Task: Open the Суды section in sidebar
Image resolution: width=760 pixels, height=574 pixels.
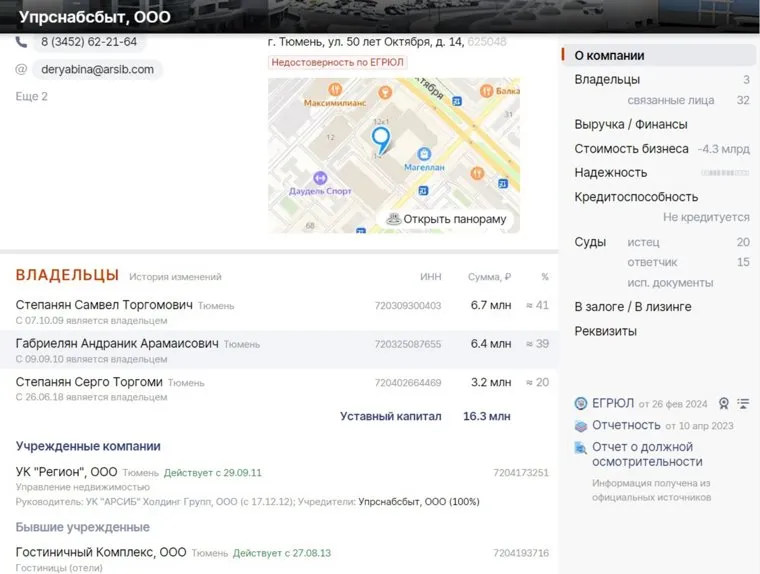Action: pos(590,242)
